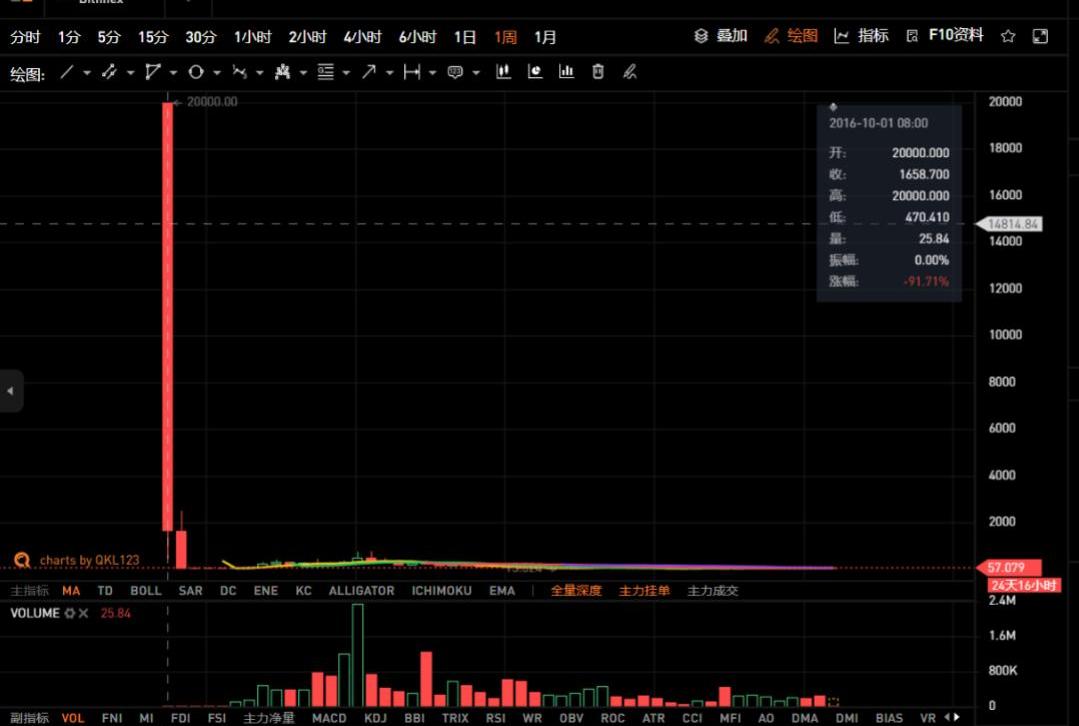
Task: Expand dropdown next to circle shape tool
Action: tap(217, 73)
